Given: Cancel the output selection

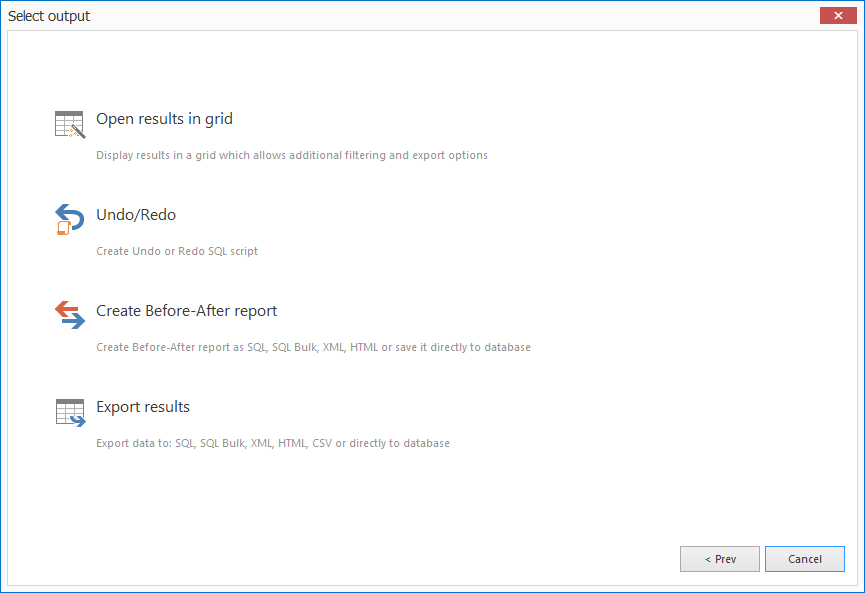Looking at the screenshot, I should point(805,559).
